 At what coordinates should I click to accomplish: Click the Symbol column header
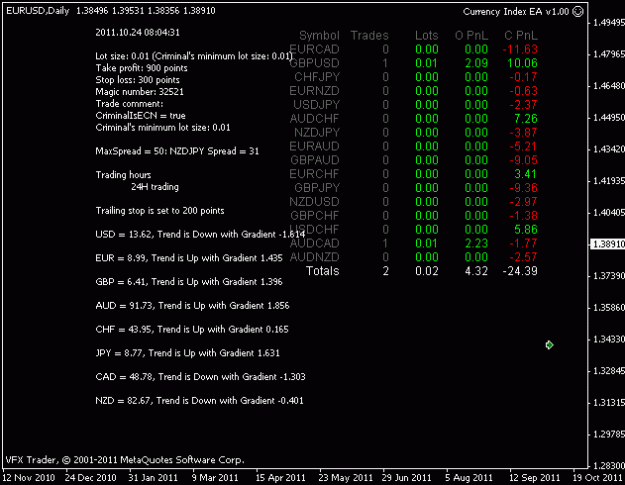pos(319,35)
